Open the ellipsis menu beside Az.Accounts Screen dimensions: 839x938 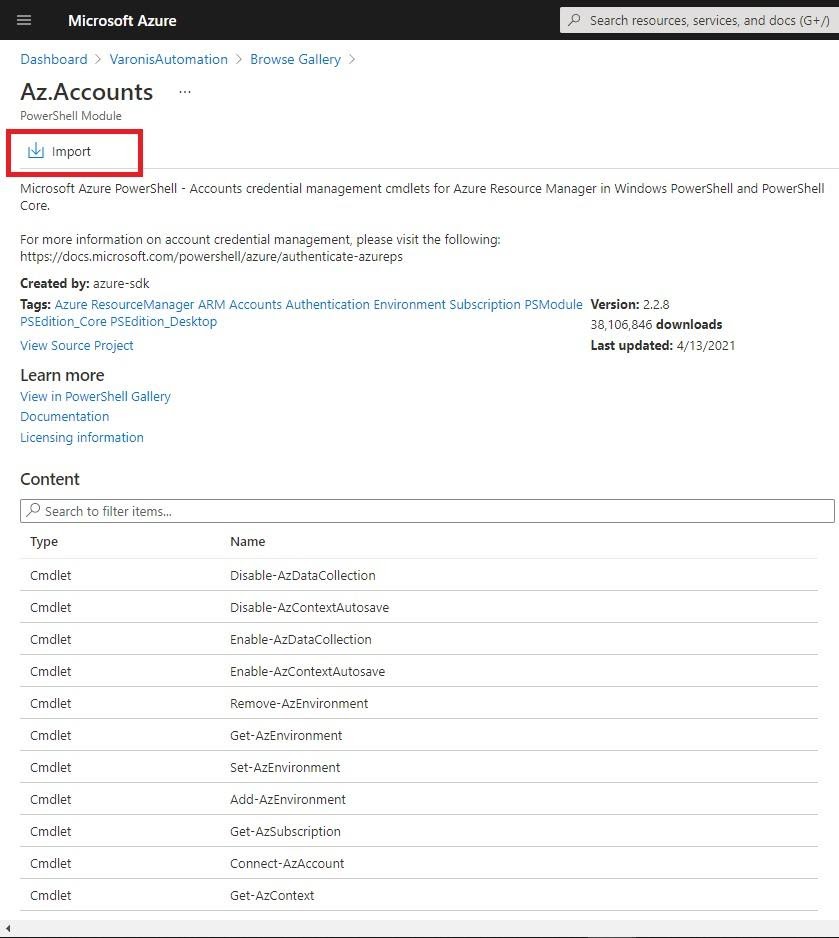(185, 92)
